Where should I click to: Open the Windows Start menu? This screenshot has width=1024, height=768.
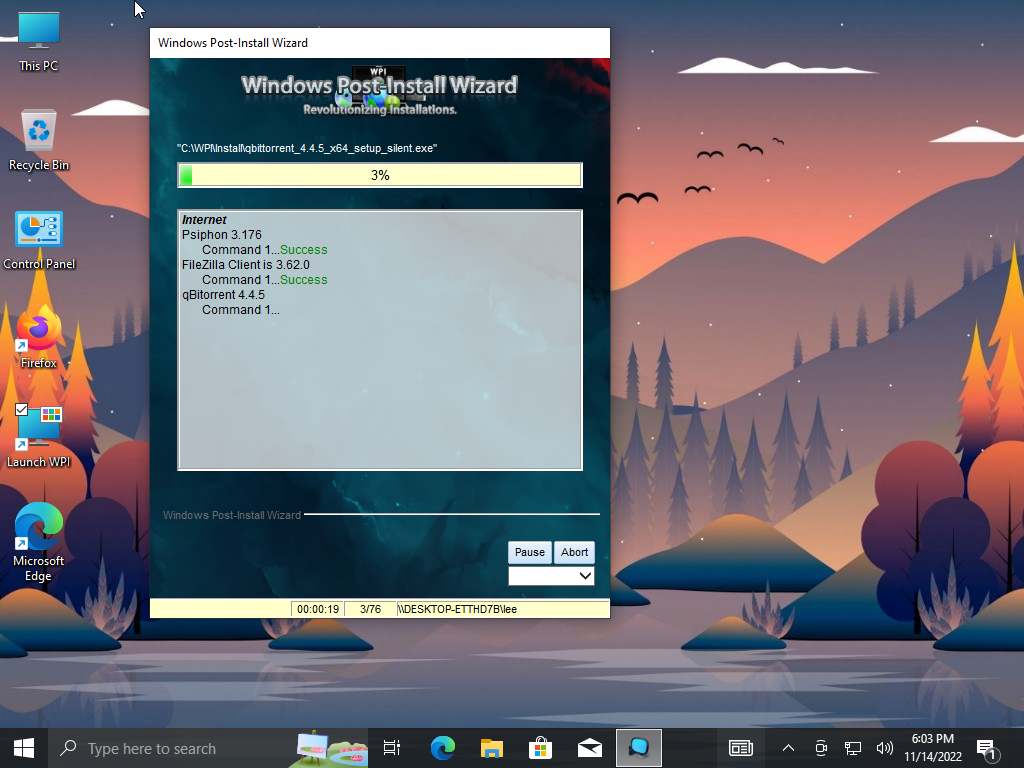[24, 748]
